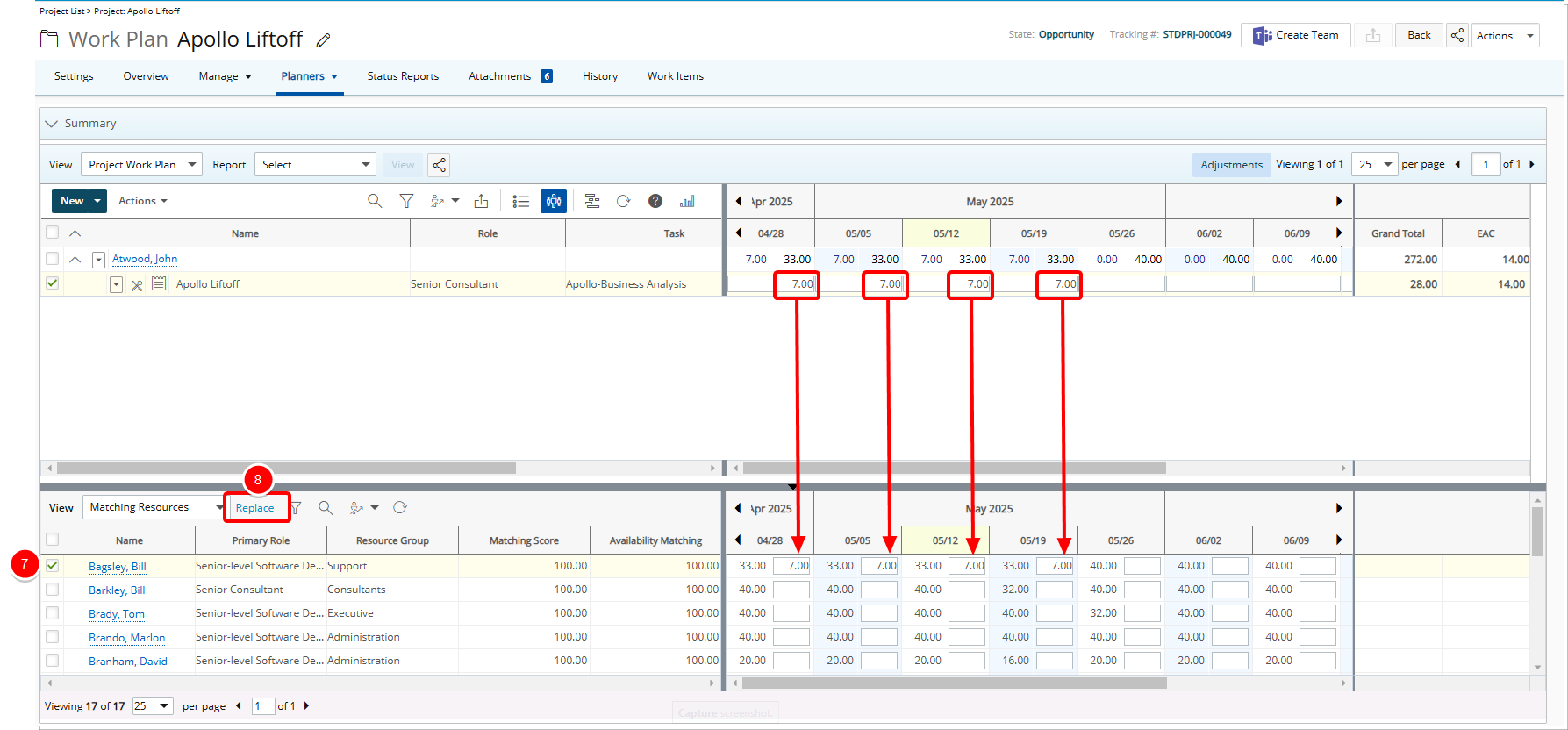This screenshot has width=1568, height=730.
Task: Click the Barkley, Bill 04/28 hours input
Action: point(791,590)
